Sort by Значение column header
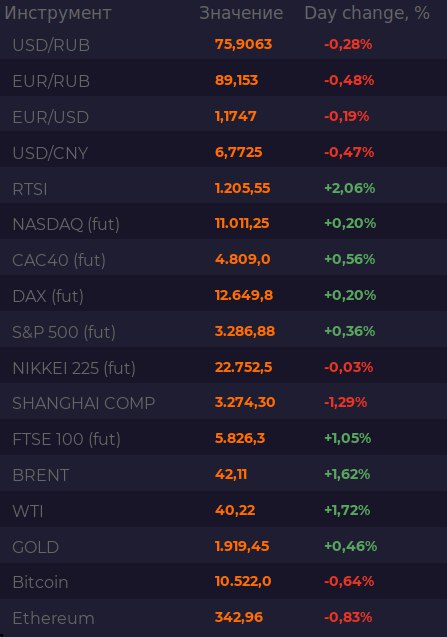Image resolution: width=447 pixels, height=637 pixels. coord(241,13)
